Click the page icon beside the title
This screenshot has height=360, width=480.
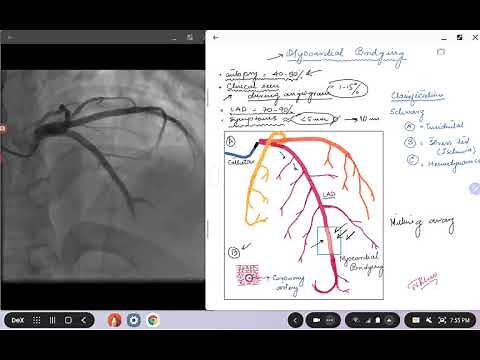(x=441, y=52)
